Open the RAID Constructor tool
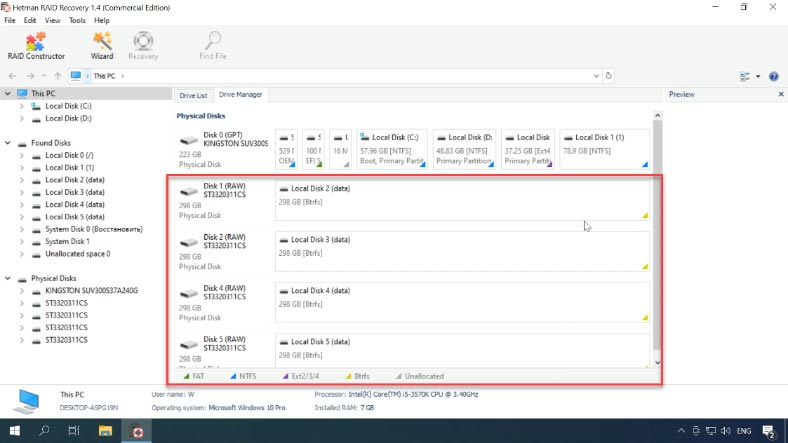 tap(36, 46)
